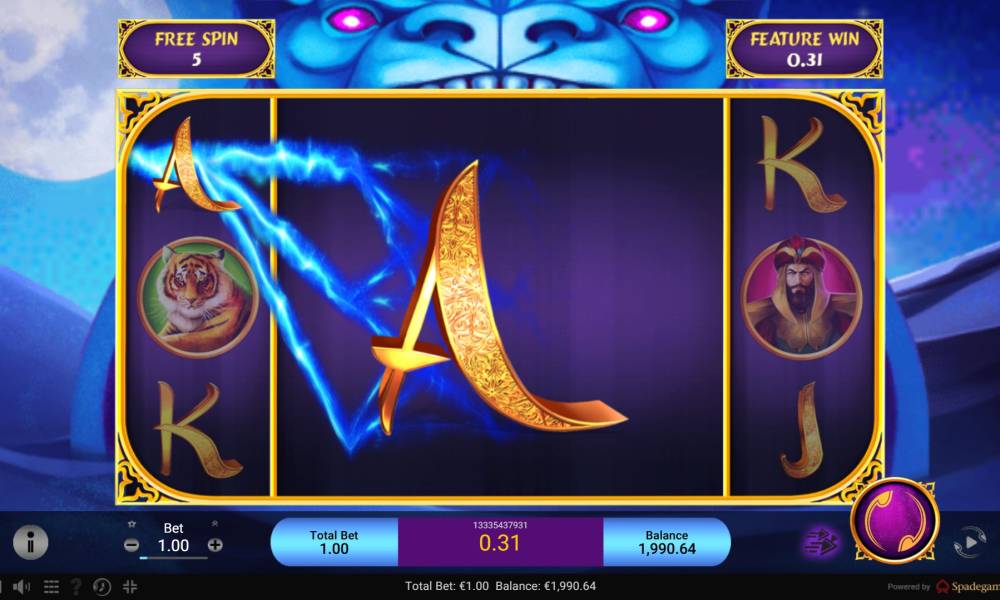Open the game history clock icon

tap(101, 587)
